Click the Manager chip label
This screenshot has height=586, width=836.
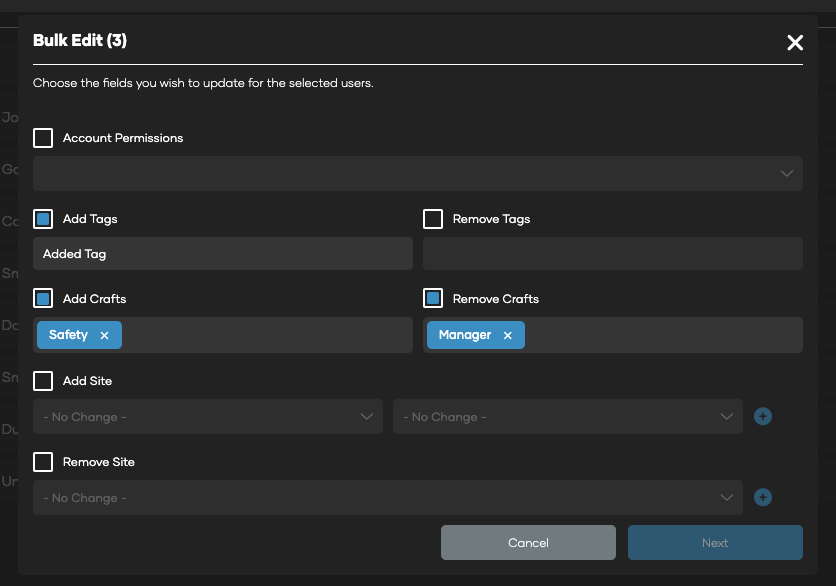click(x=465, y=335)
